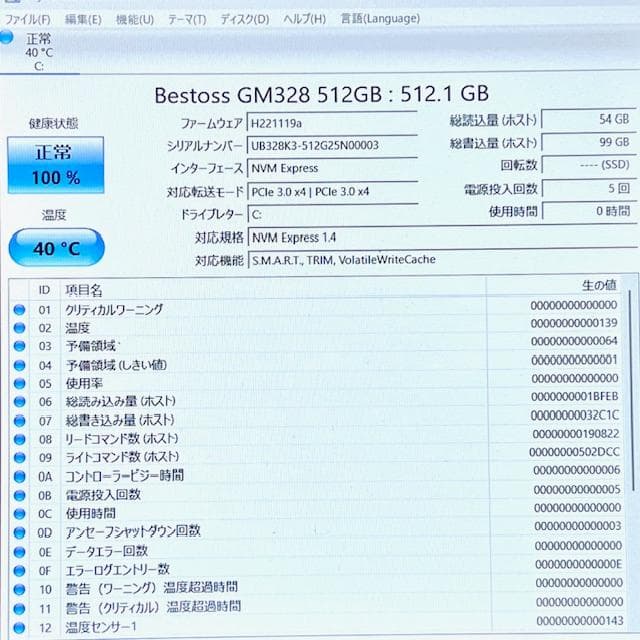
Task: Open the テーマ(T) menu
Action: coord(187,19)
